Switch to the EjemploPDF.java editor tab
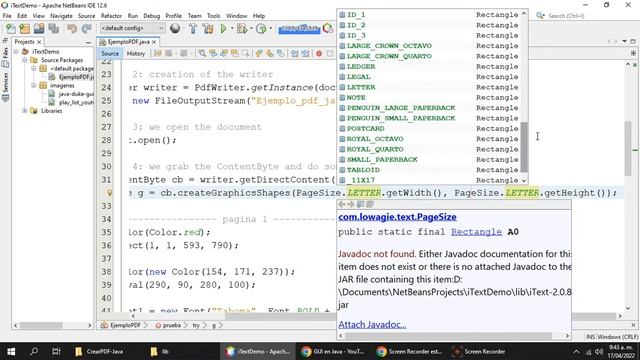Viewport: 640px width, 360px height. tap(128, 42)
